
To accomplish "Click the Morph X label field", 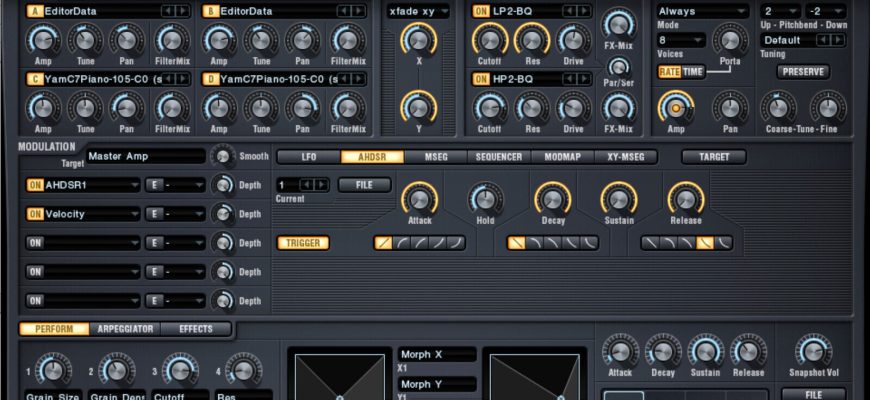I will click(437, 355).
